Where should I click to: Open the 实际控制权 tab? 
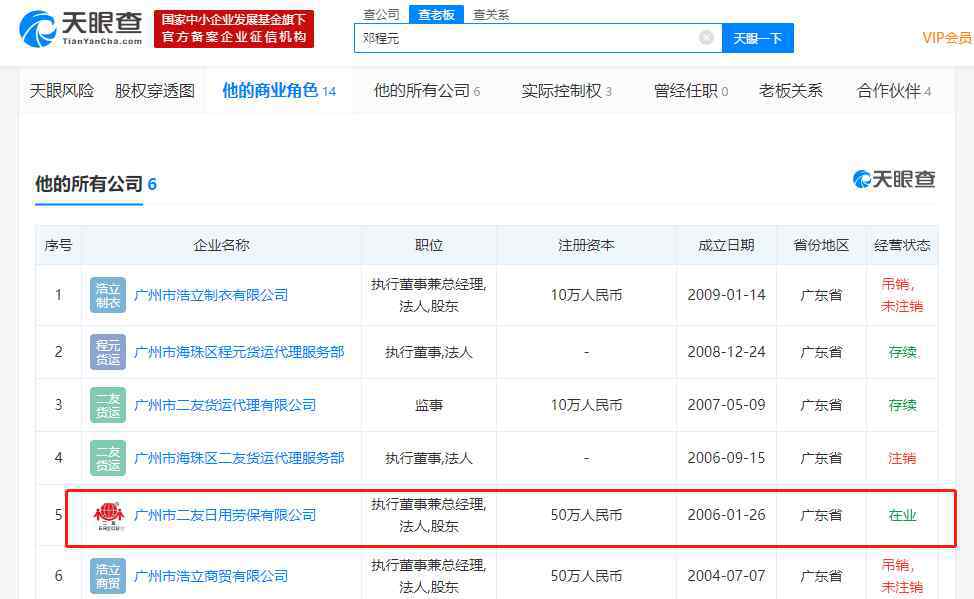(x=567, y=91)
